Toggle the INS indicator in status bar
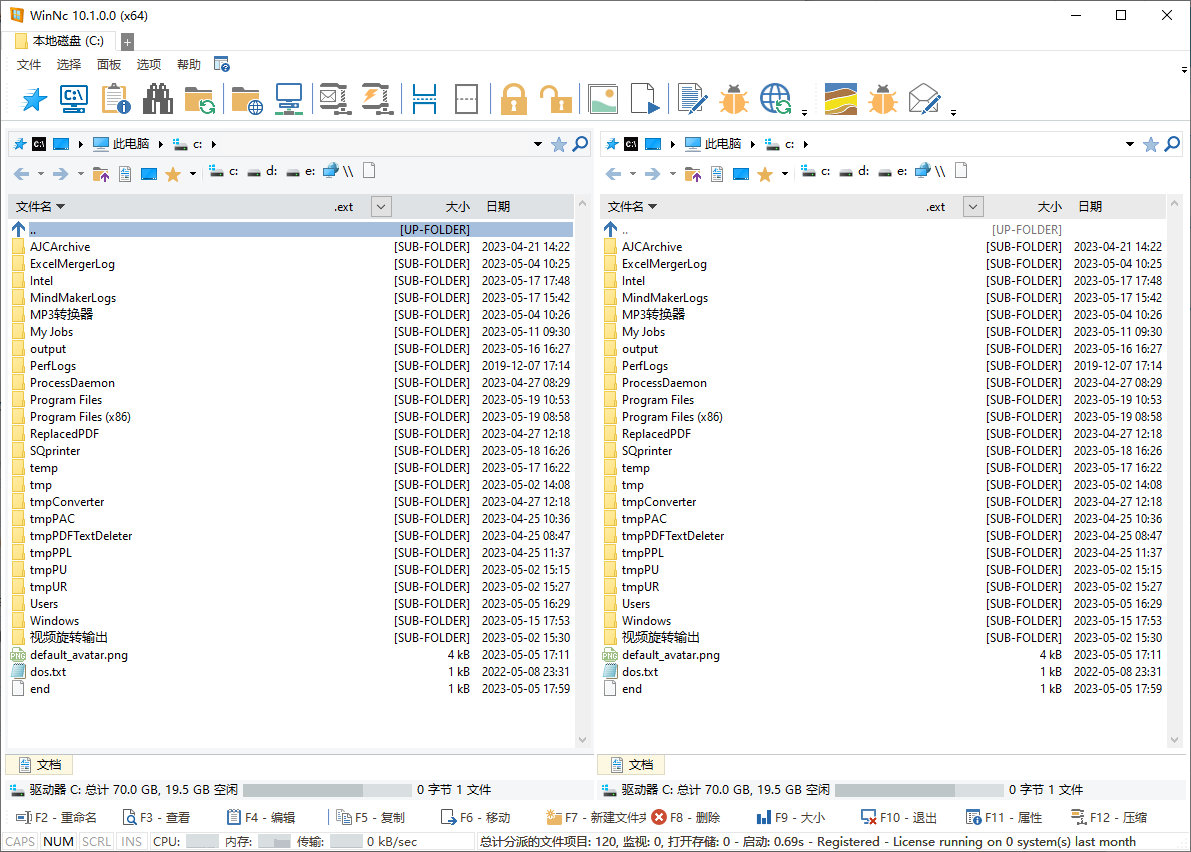The image size is (1191, 852). point(131,841)
